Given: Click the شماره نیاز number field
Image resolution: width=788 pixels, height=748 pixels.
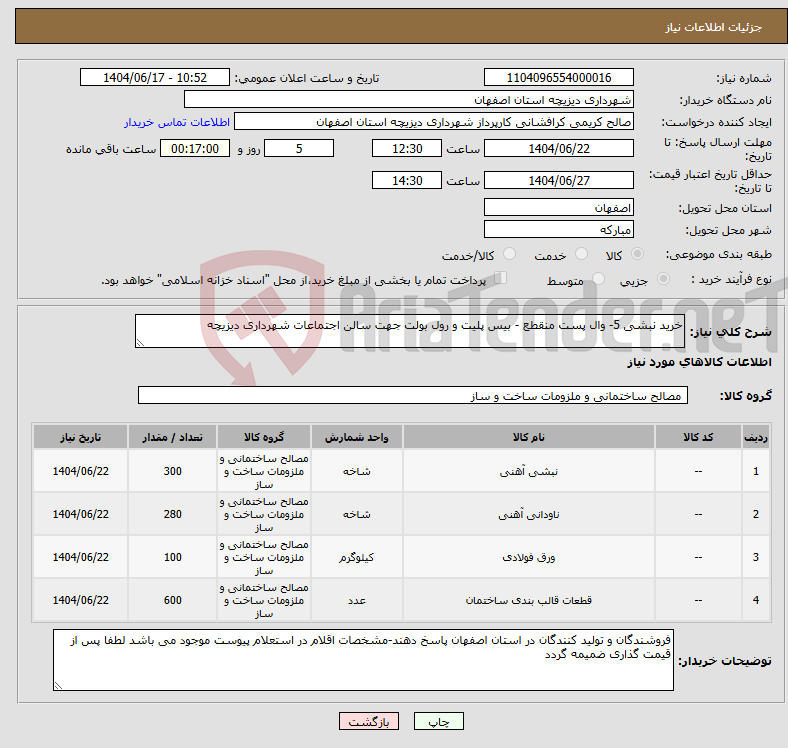Looking at the screenshot, I should 558,77.
